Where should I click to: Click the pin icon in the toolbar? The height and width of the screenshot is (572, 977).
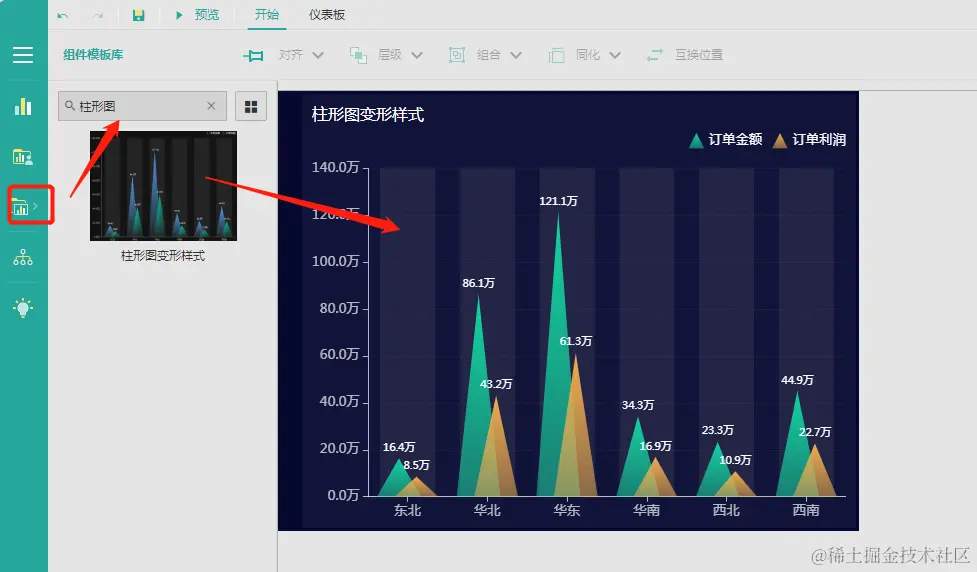tap(253, 55)
